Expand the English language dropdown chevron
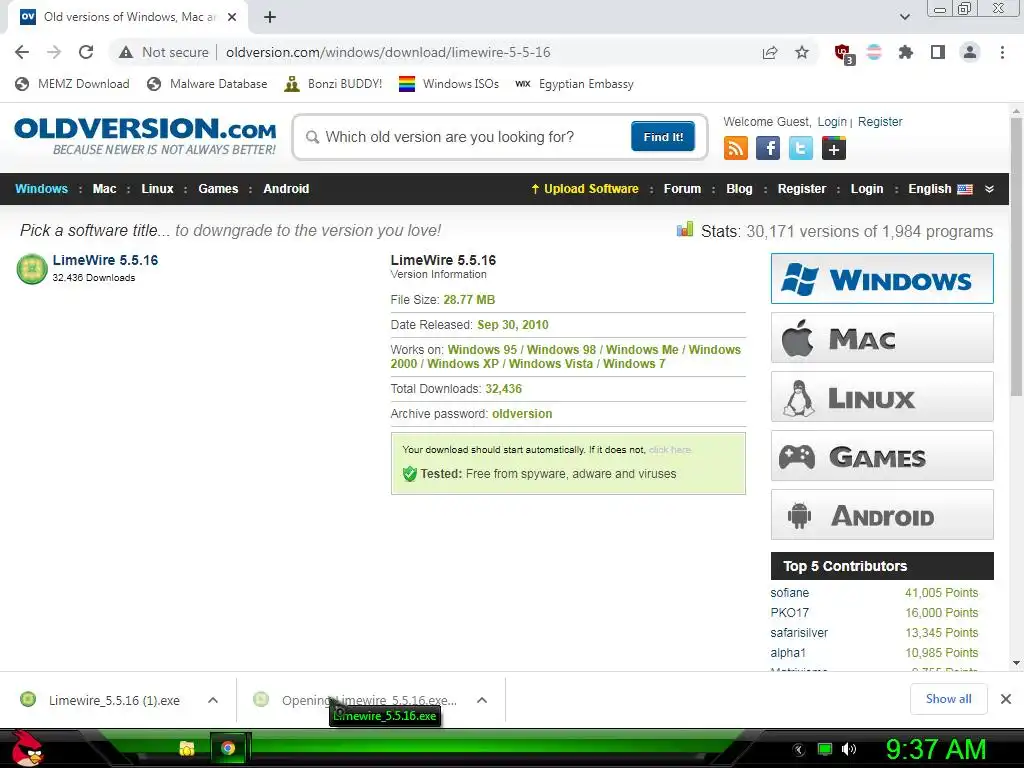1024x768 pixels. [989, 189]
